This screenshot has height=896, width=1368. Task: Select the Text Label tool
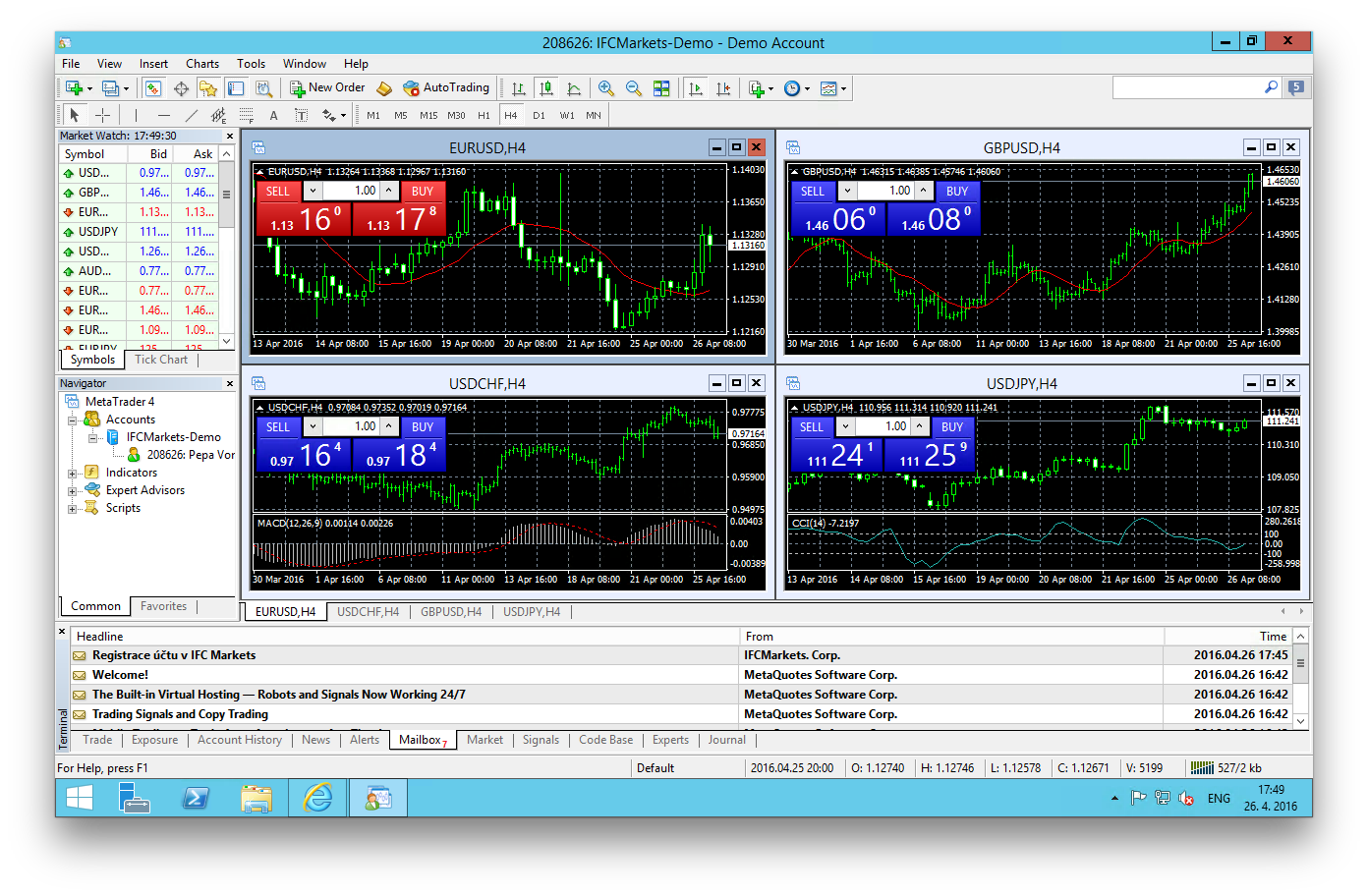point(301,115)
